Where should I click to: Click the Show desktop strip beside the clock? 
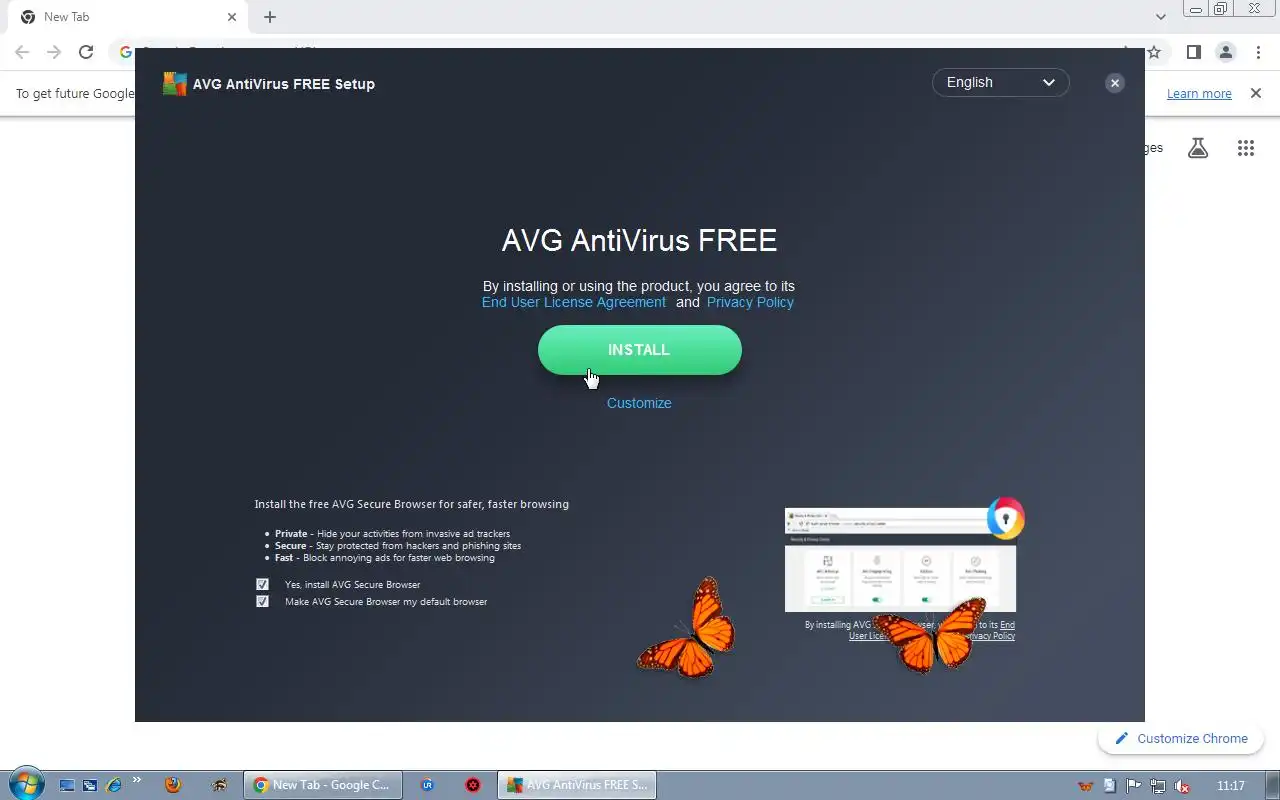[1272, 785]
